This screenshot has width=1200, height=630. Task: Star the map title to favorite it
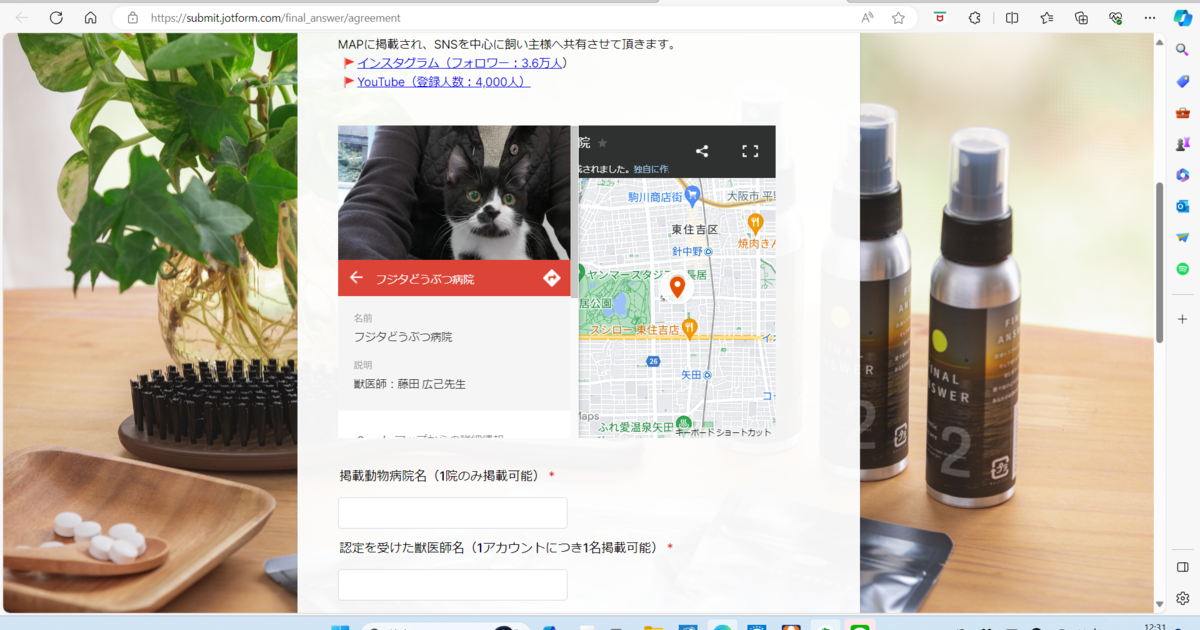point(602,143)
